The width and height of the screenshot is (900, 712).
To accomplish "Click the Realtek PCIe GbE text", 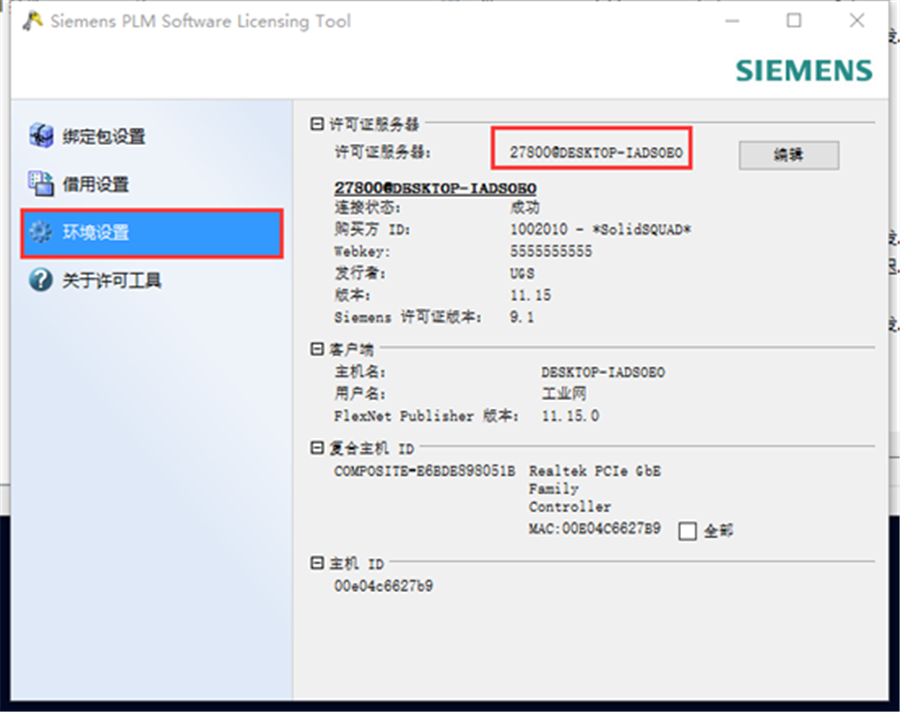I will (x=595, y=471).
